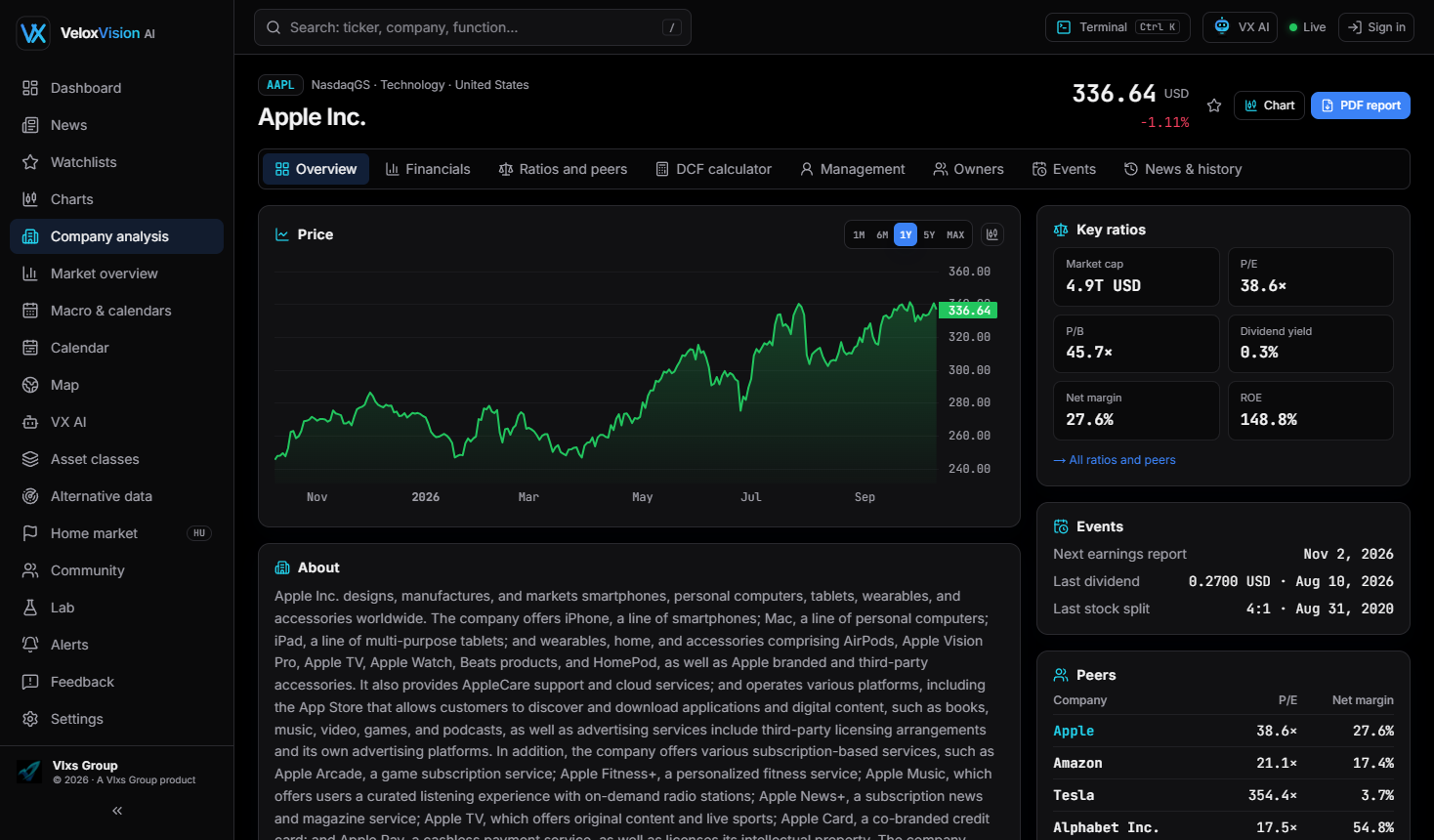Switch to Ratios and peers tab
1434x840 pixels.
(x=563, y=169)
